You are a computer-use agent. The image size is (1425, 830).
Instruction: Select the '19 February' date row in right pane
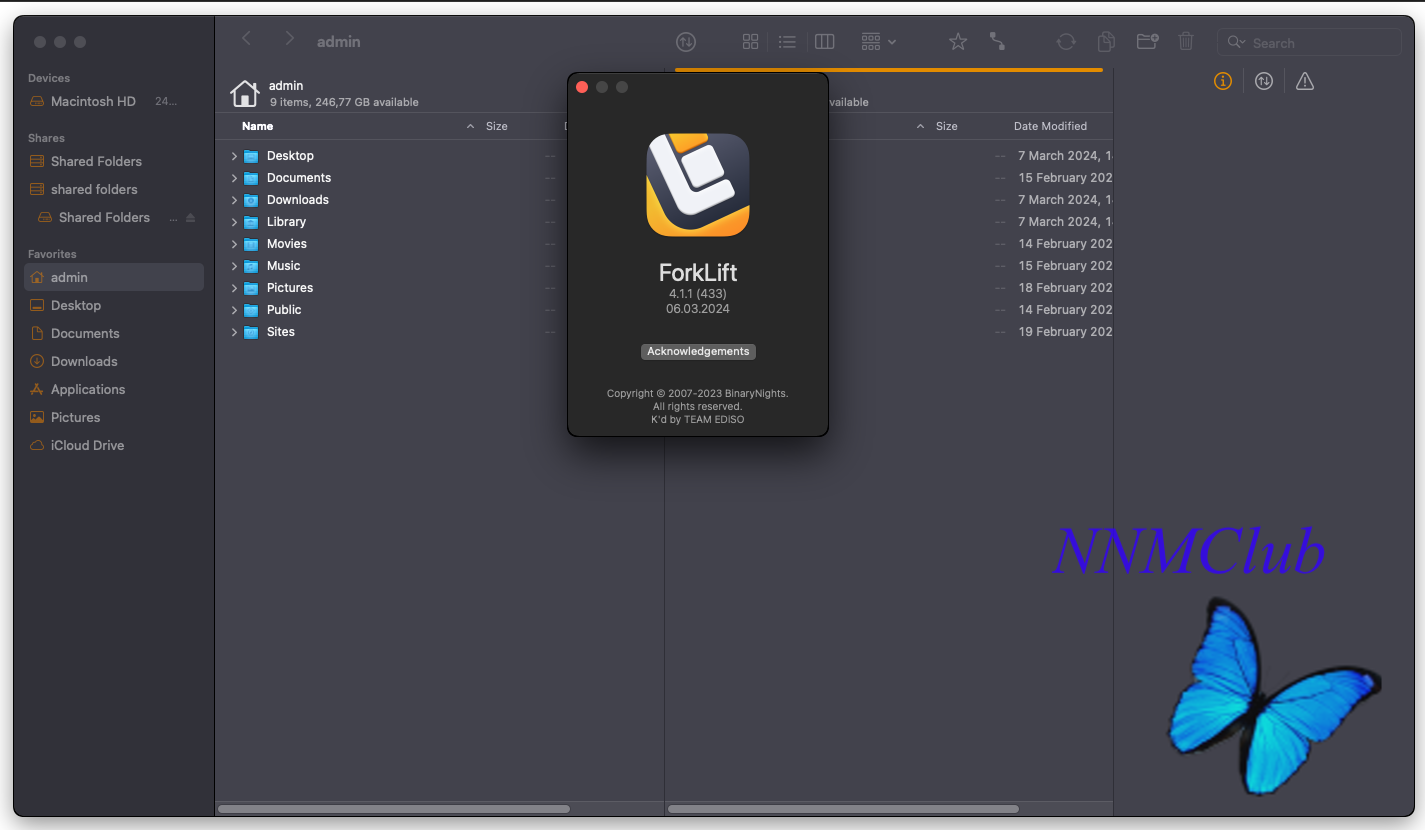click(1065, 332)
